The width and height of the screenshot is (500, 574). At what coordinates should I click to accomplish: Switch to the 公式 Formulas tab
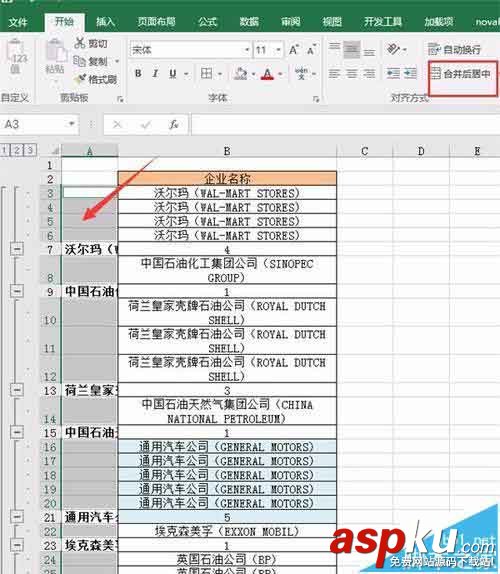point(208,22)
